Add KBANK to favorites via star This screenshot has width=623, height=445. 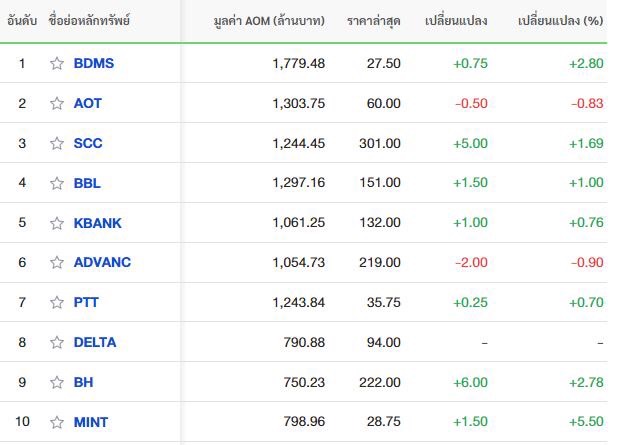click(x=57, y=223)
